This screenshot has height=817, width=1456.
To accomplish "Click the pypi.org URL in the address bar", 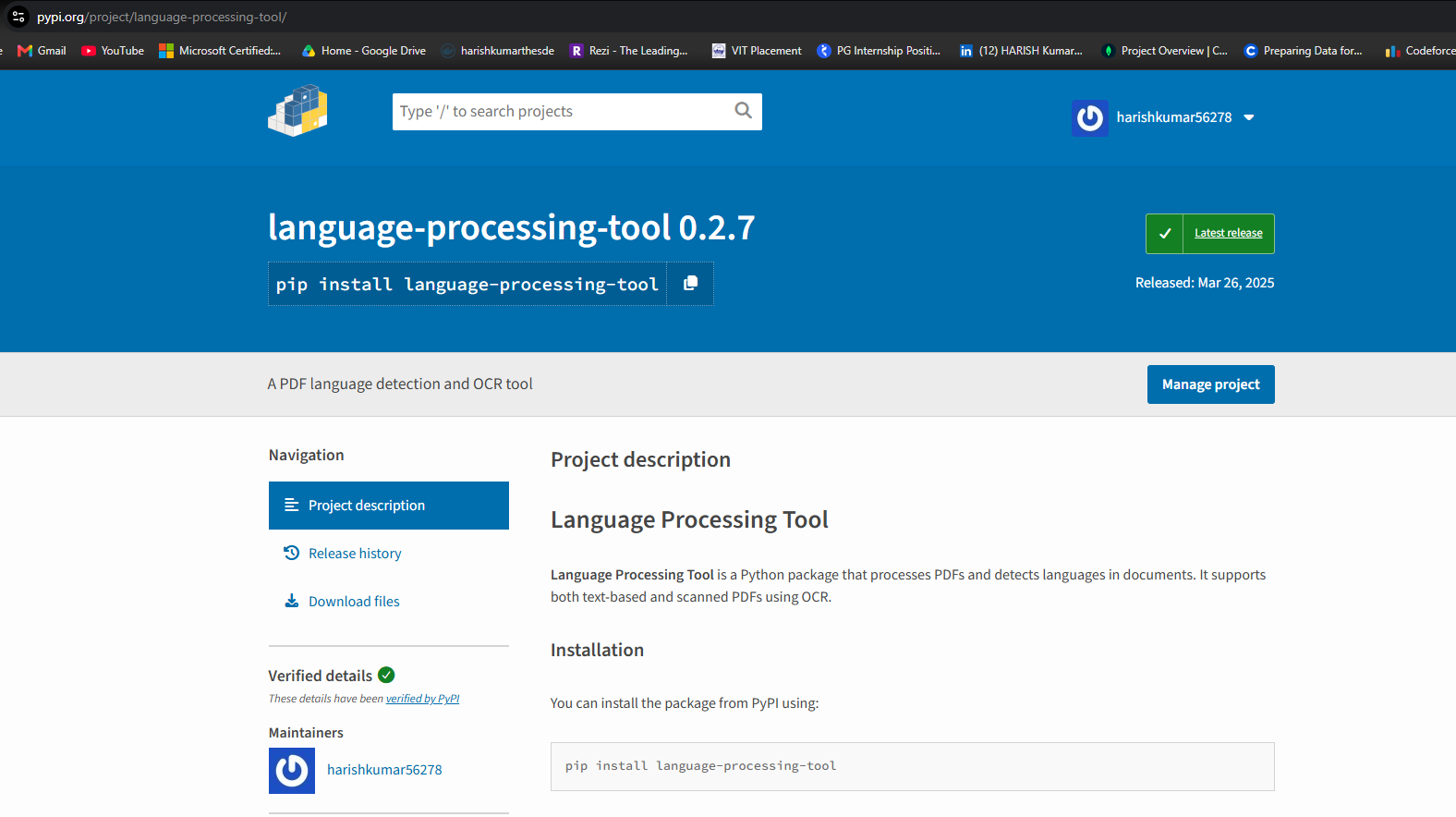I will click(162, 17).
